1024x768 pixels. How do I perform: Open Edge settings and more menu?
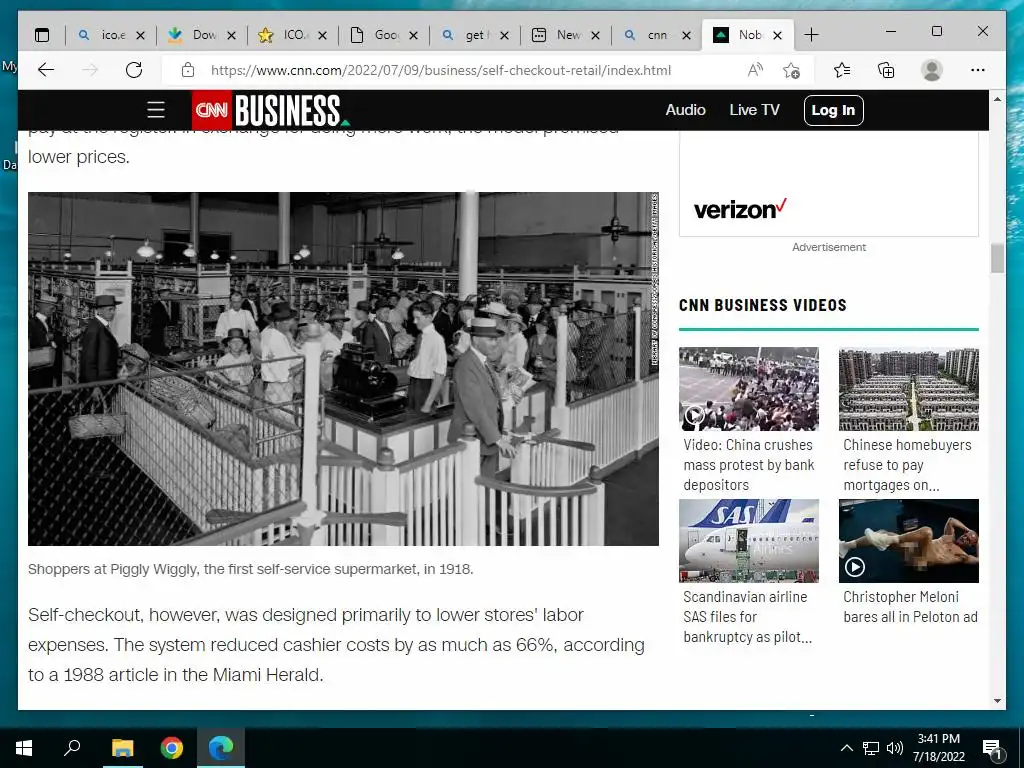978,70
